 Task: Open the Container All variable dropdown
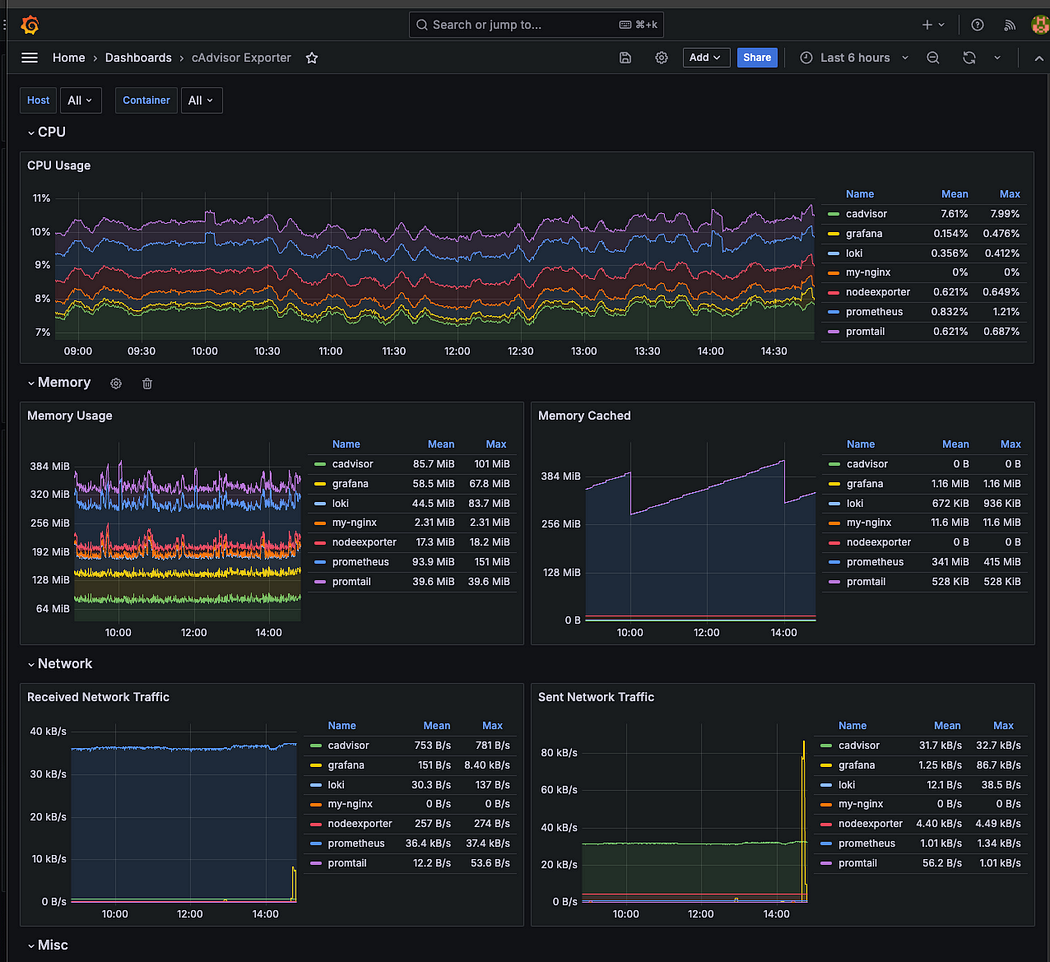click(x=201, y=100)
